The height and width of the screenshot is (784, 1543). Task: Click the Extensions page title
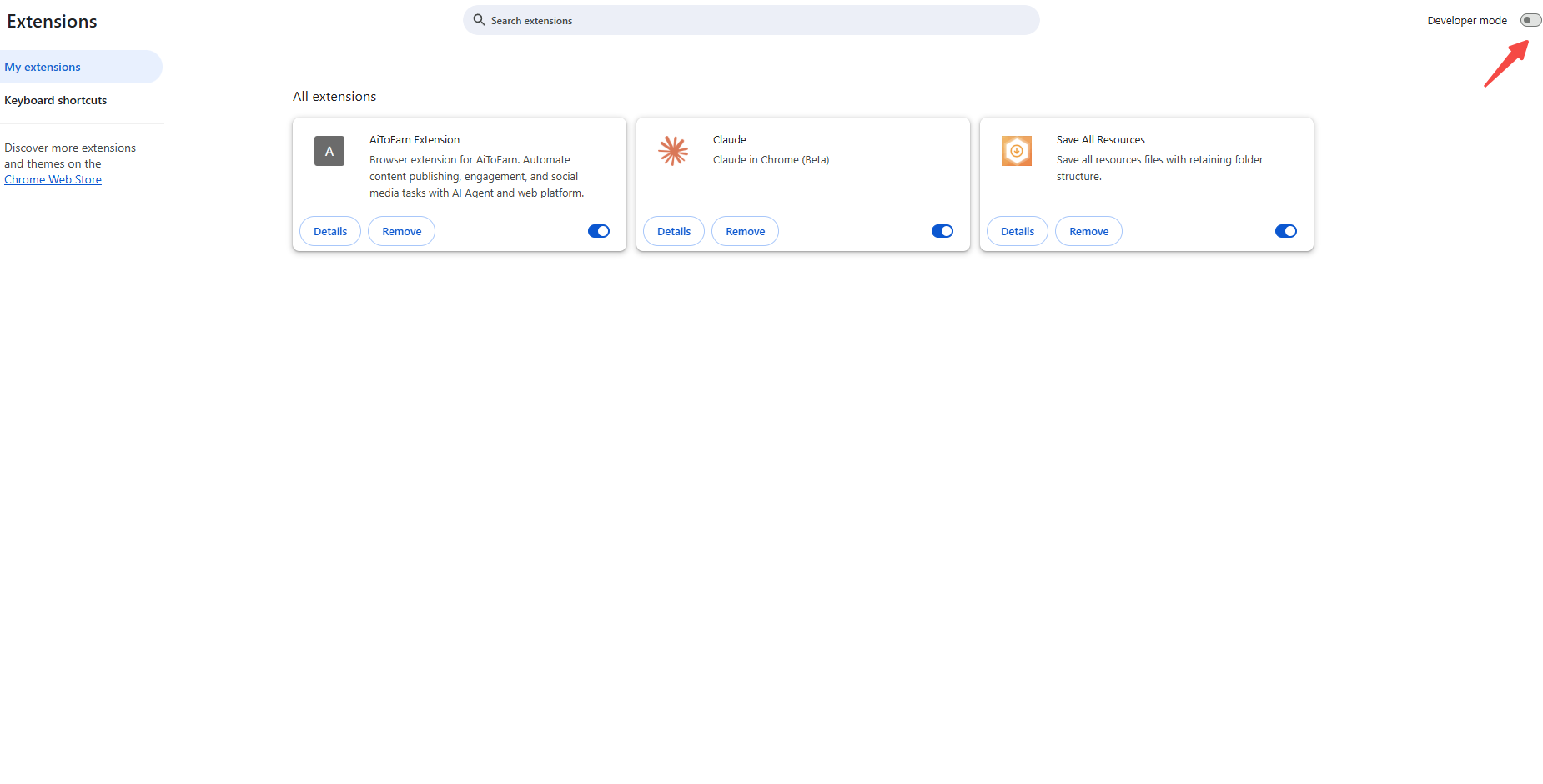(52, 22)
